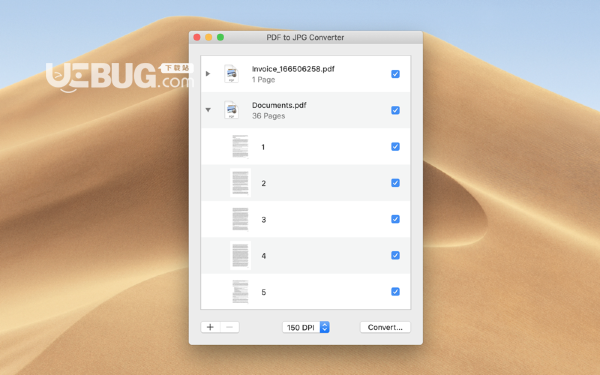The image size is (600, 375).
Task: Zoom the window with green button
Action: [220, 37]
